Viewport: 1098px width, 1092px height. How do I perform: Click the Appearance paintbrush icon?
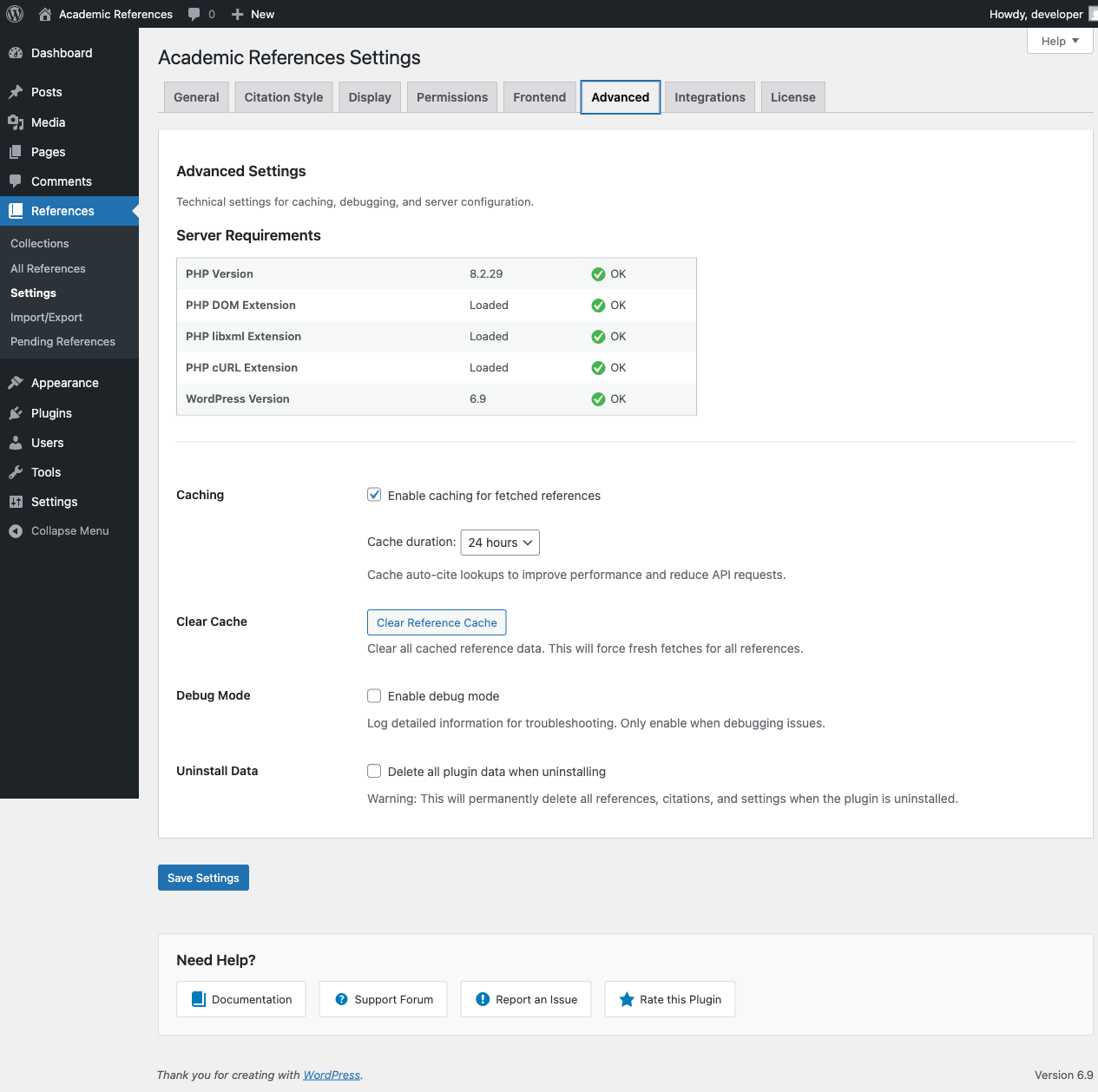pos(16,383)
